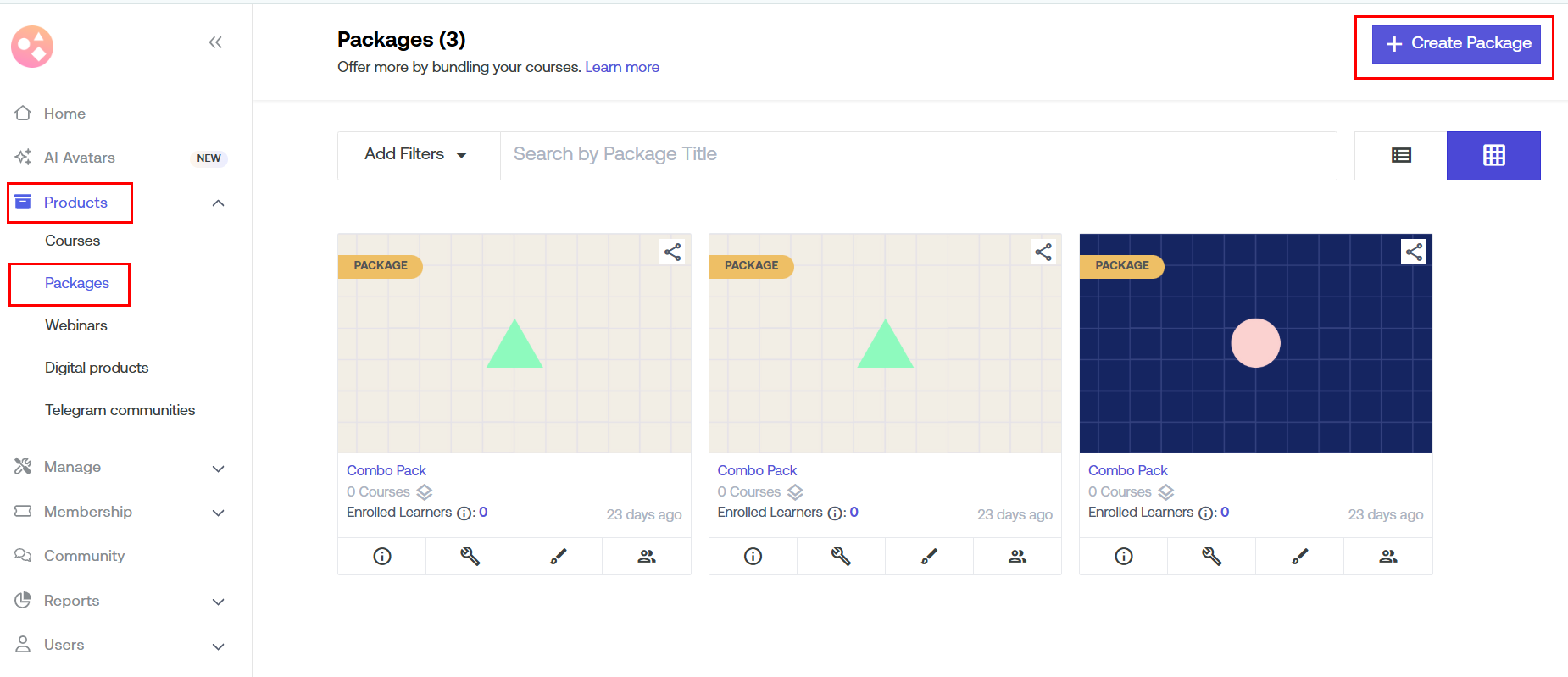
Task: Go to Webinars in the sidebar
Action: pyautogui.click(x=76, y=325)
